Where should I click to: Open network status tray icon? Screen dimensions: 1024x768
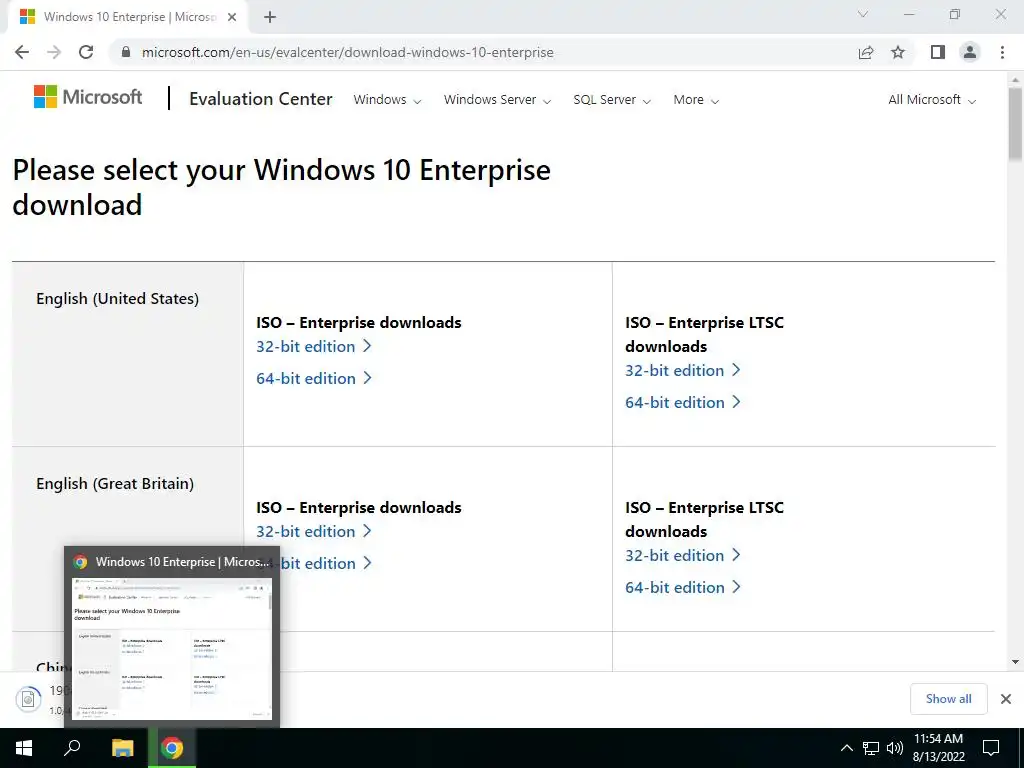coord(871,748)
